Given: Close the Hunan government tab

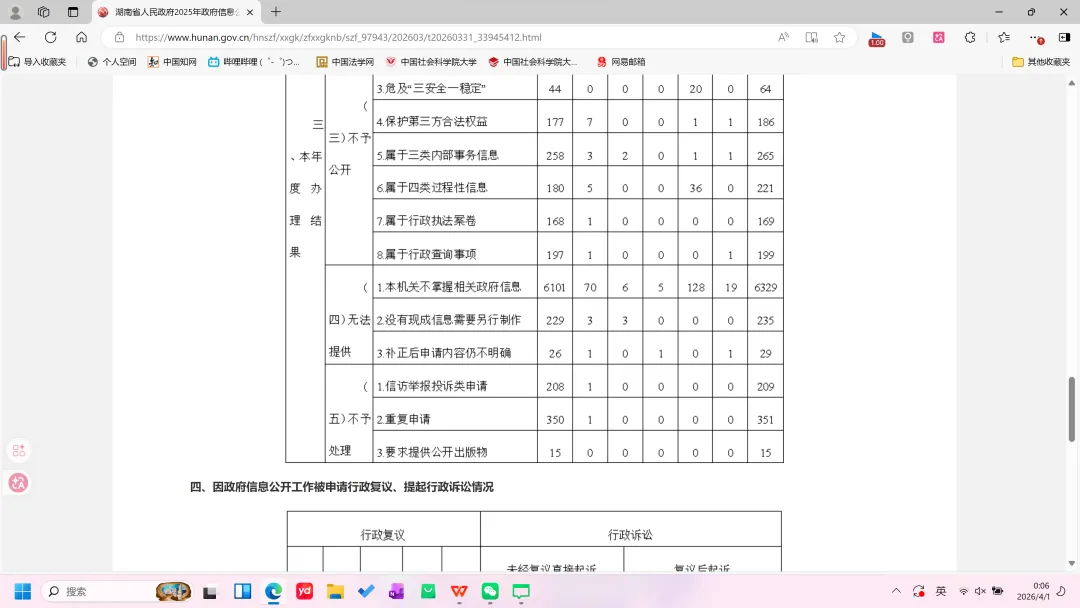Looking at the screenshot, I should (250, 12).
